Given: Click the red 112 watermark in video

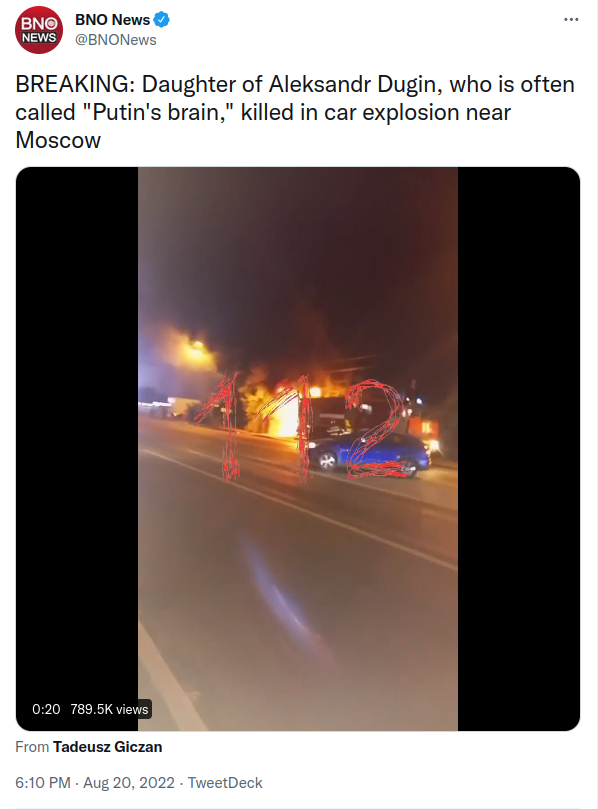Looking at the screenshot, I should (x=301, y=429).
